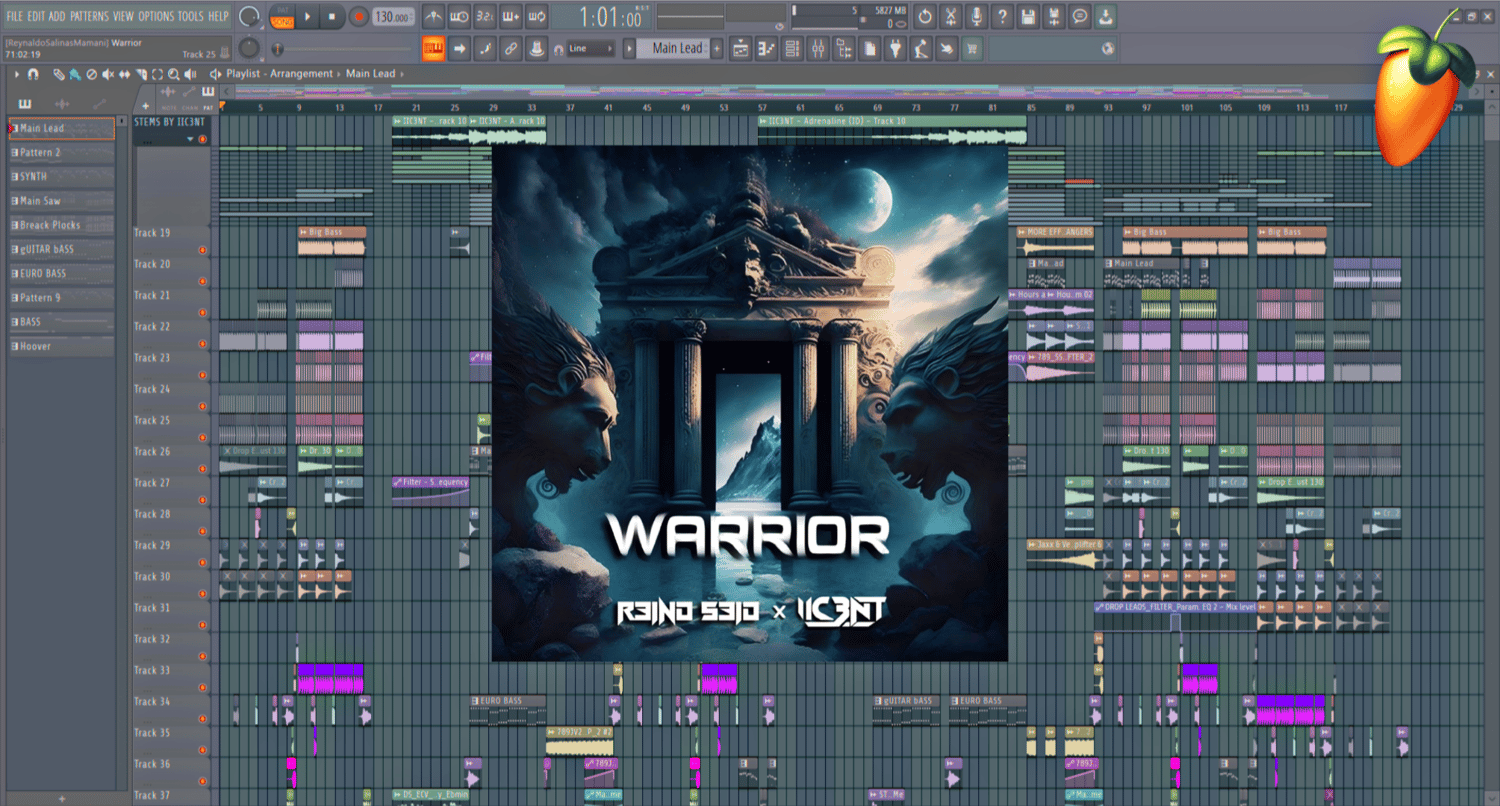Select the paint brush tool in playlist
Viewport: 1500px width, 806px height.
point(75,74)
